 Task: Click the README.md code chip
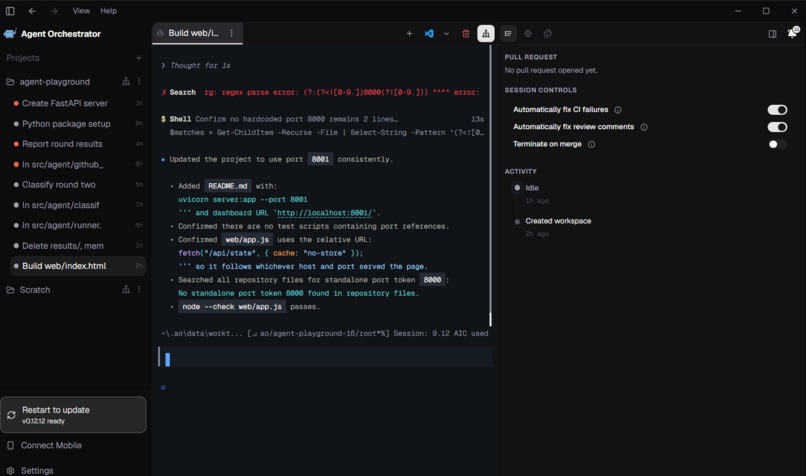point(228,186)
